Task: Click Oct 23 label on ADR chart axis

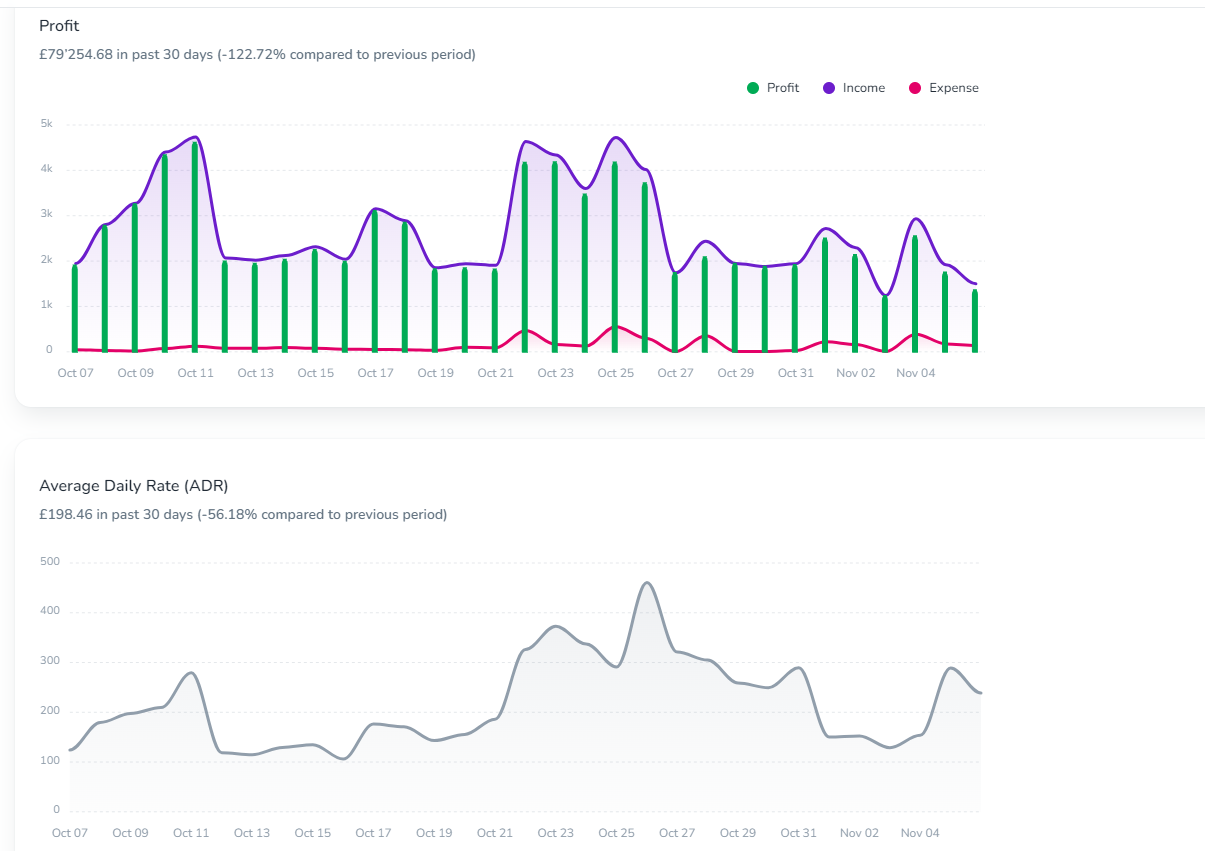Action: [555, 833]
